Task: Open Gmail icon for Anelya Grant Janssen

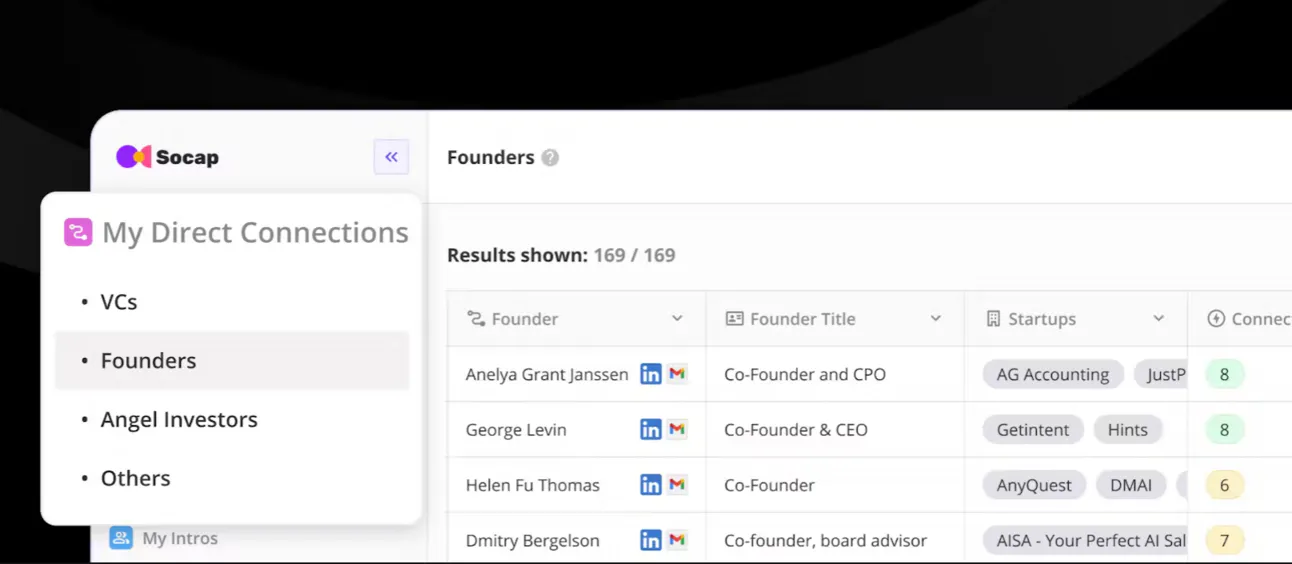Action: coord(677,374)
